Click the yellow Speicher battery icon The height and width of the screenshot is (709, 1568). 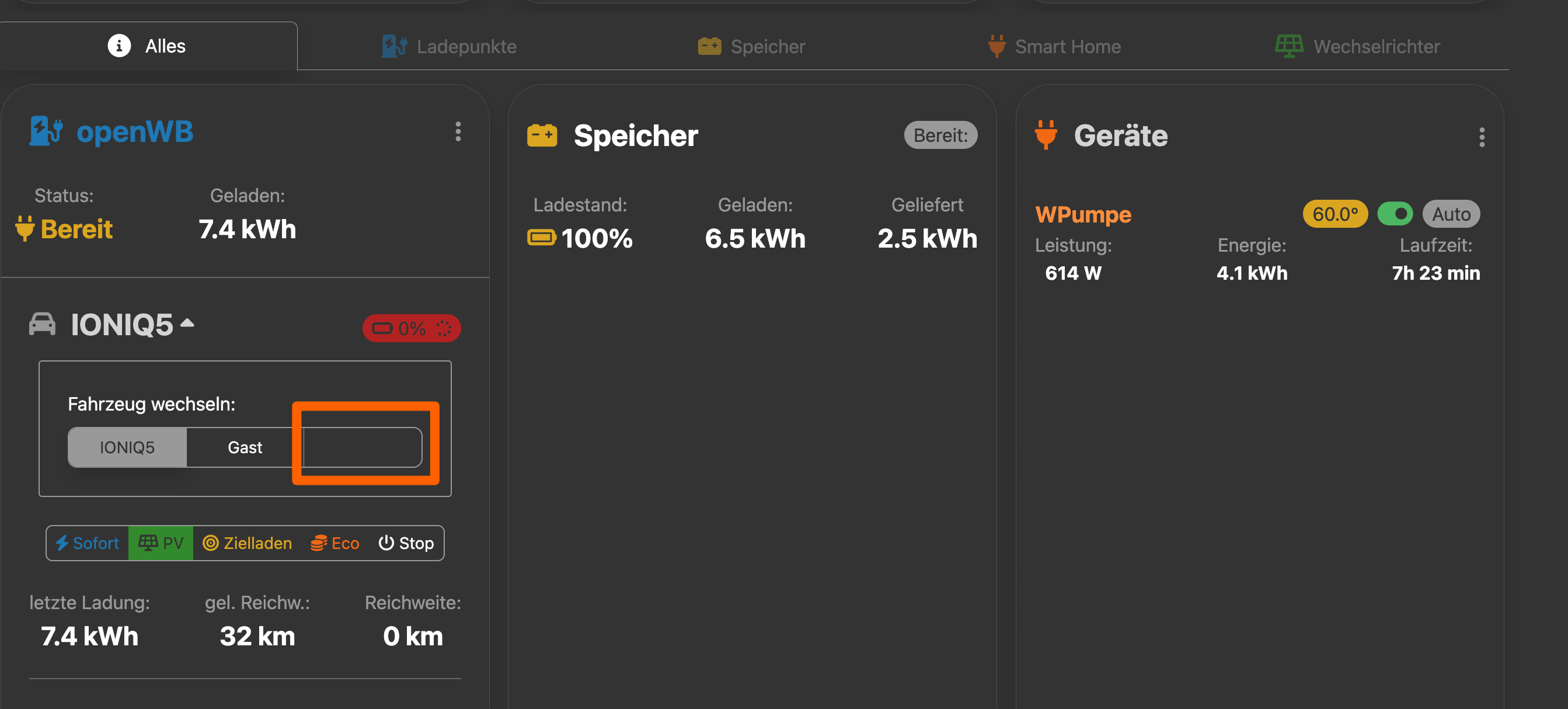pos(541,135)
